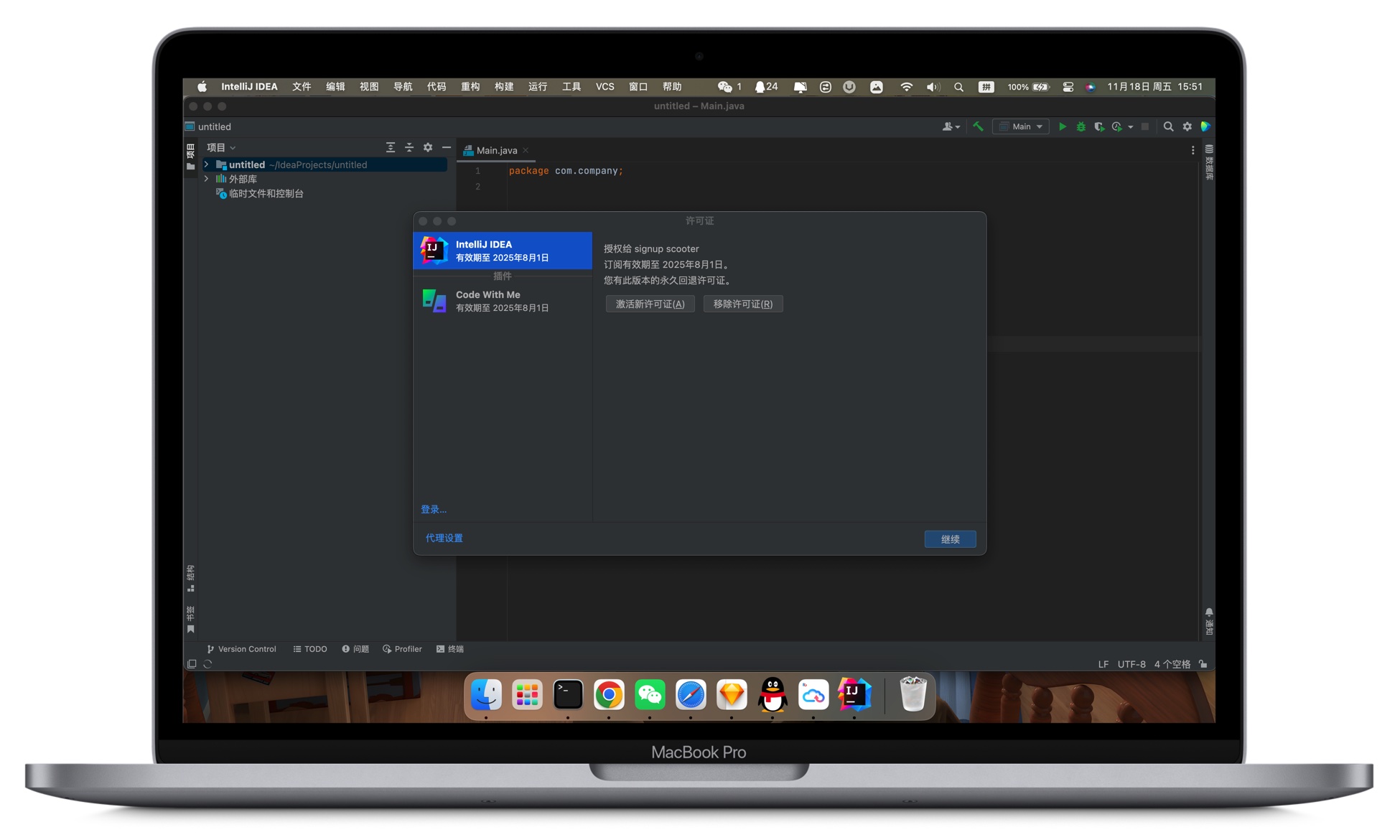1400x840 pixels.
Task: Hide the project panel with minus icon
Action: pyautogui.click(x=447, y=147)
